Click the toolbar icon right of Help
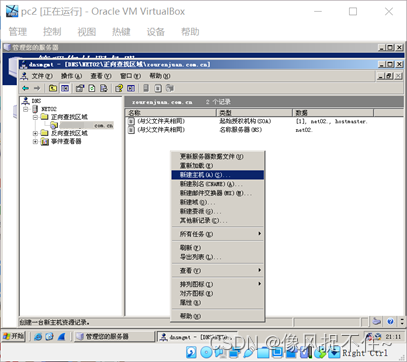 pos(131,88)
